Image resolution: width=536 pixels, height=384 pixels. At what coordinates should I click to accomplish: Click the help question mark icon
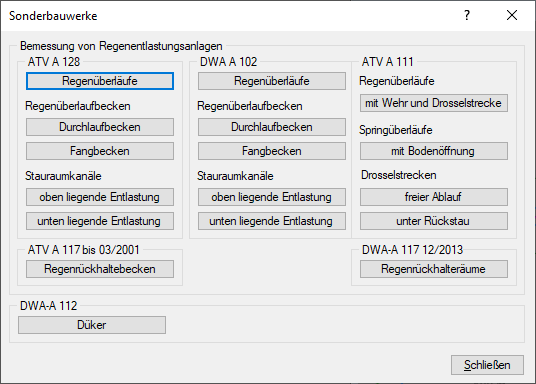coord(467,15)
